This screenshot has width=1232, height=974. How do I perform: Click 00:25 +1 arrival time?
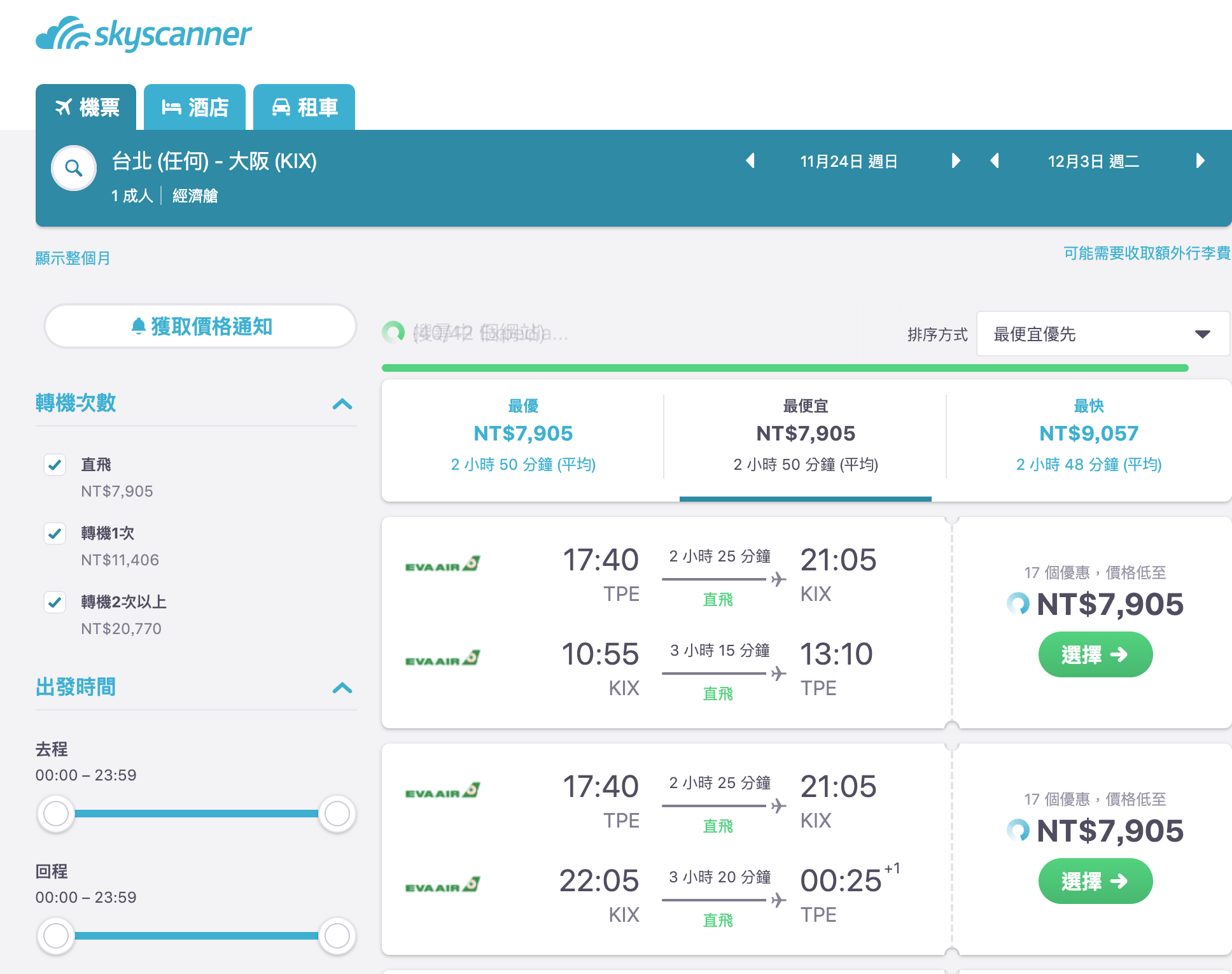tap(850, 880)
